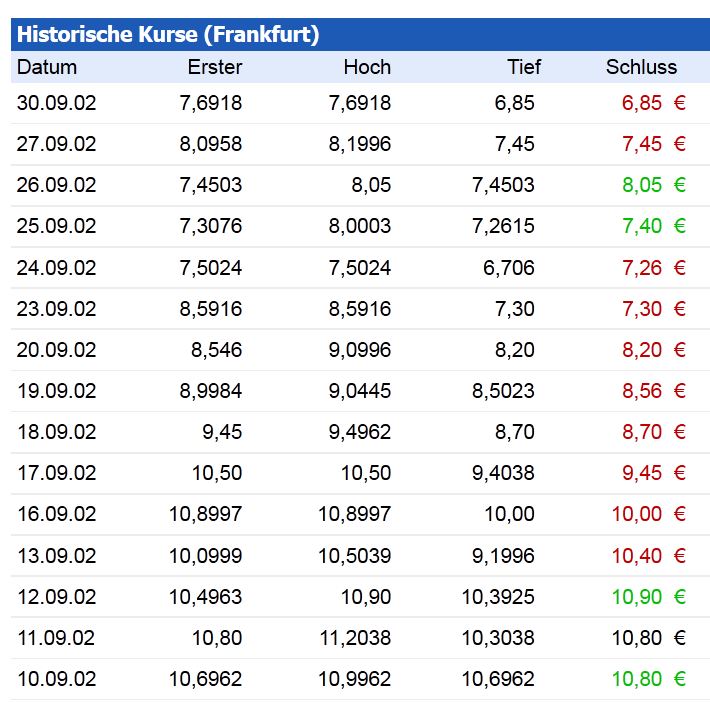The image size is (710, 703).
Task: Click the euro sign beside Schluss 6,85
Action: (680, 103)
